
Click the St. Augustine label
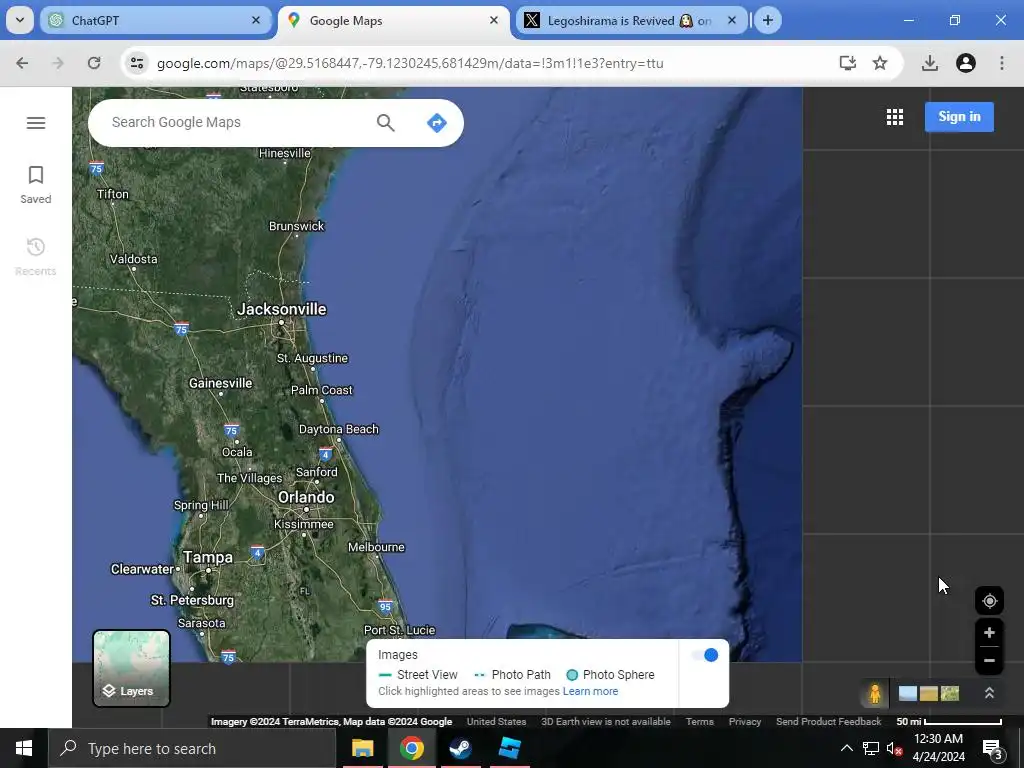pos(312,359)
